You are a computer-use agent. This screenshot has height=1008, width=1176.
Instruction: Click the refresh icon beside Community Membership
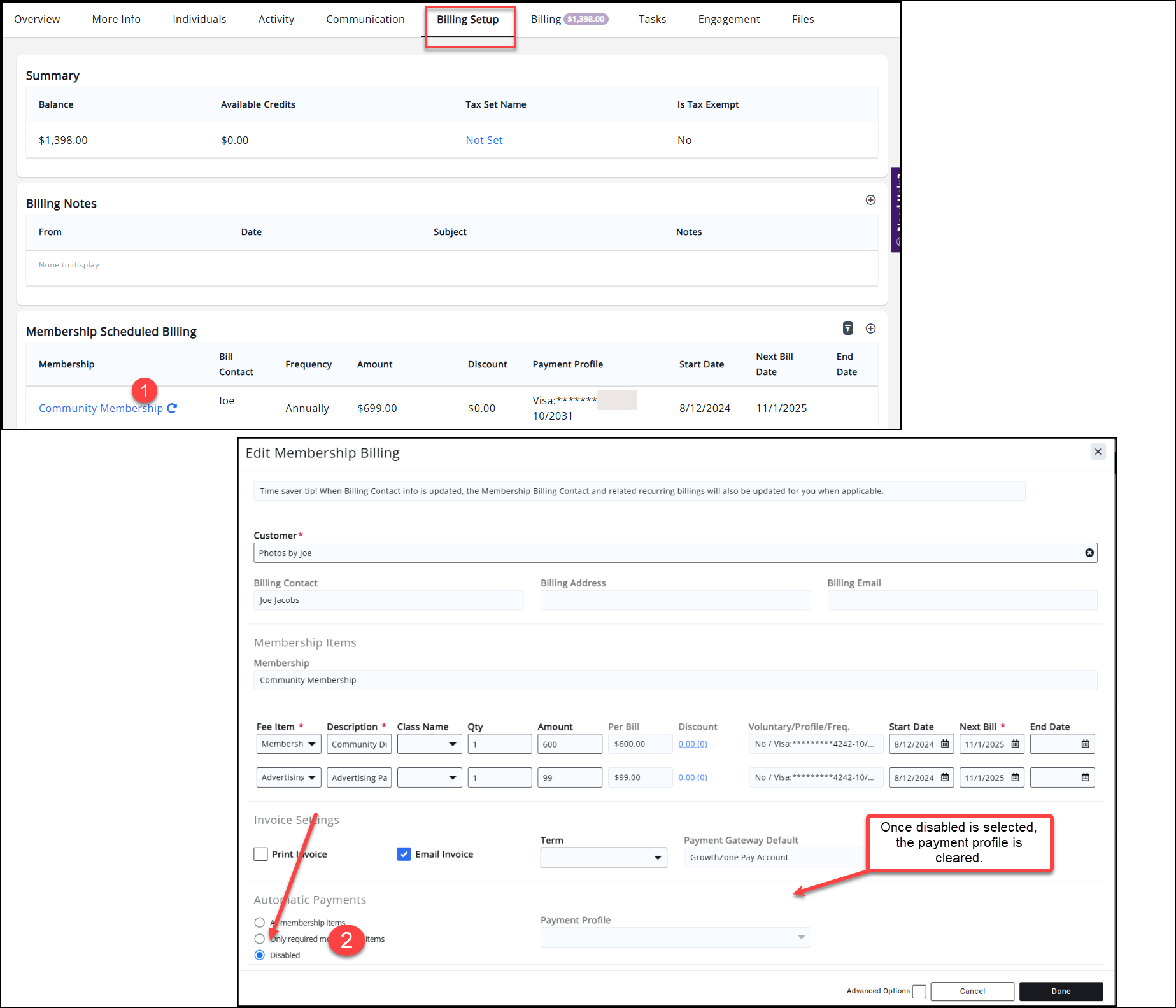point(172,408)
